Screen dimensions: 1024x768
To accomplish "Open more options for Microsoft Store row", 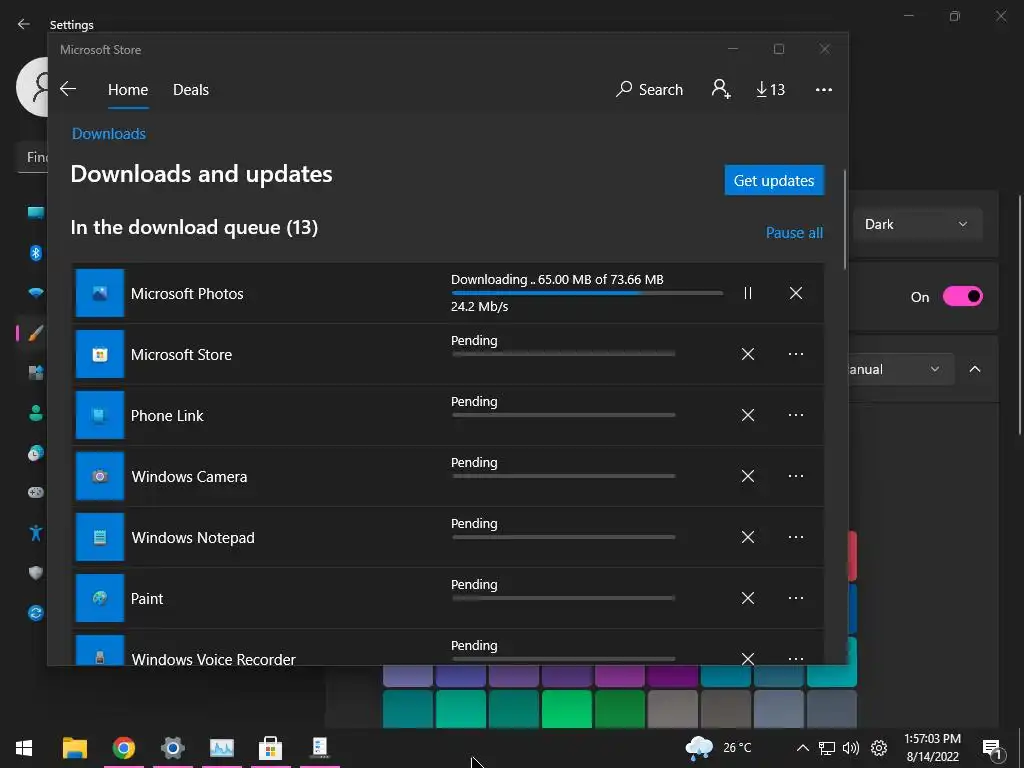I will tap(795, 354).
